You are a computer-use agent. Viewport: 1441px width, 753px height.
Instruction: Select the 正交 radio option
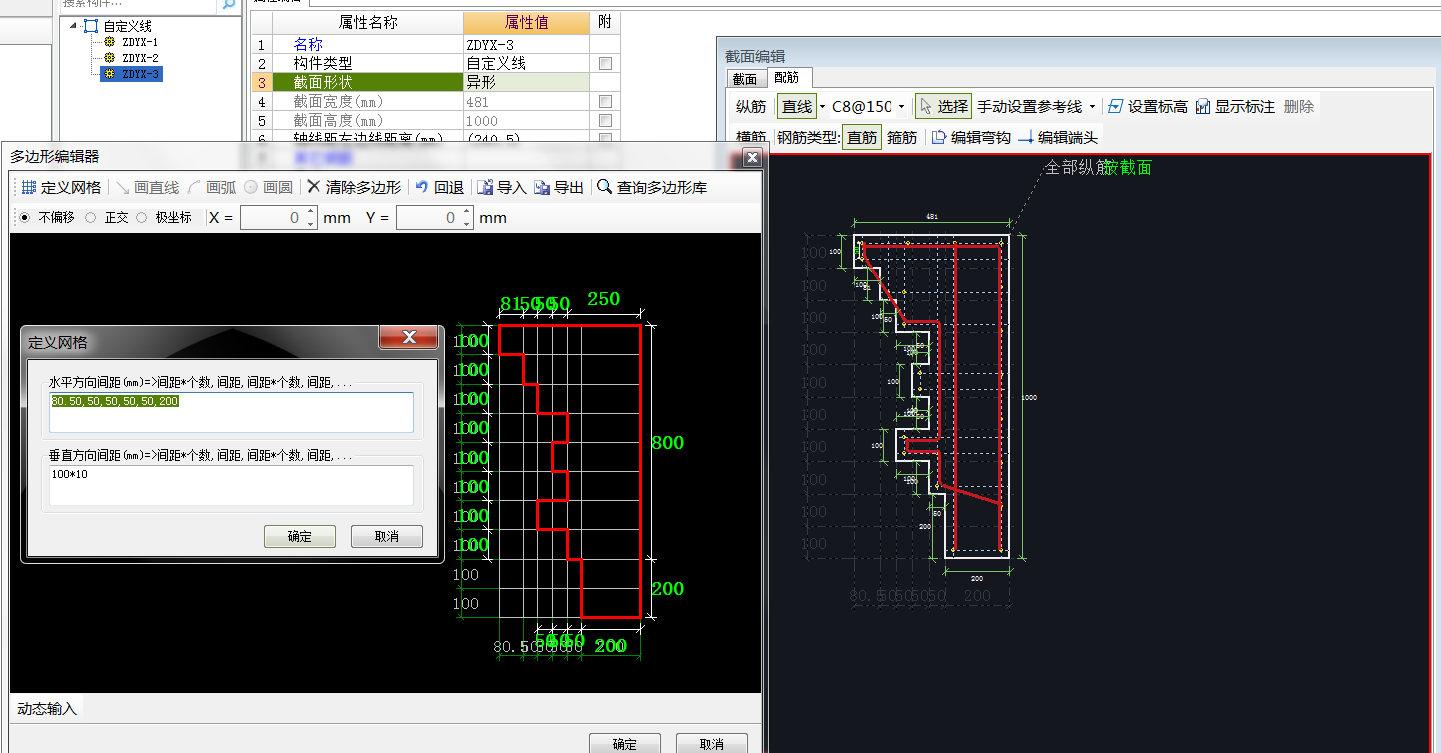91,217
